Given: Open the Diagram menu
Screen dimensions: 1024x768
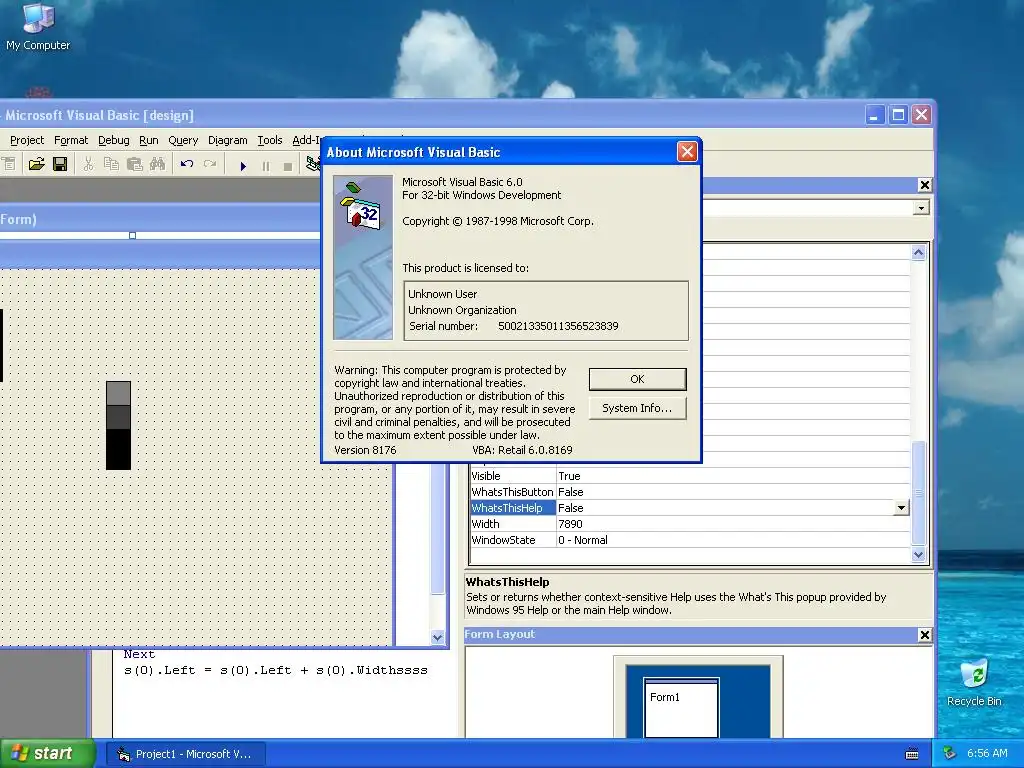Looking at the screenshot, I should pos(227,140).
